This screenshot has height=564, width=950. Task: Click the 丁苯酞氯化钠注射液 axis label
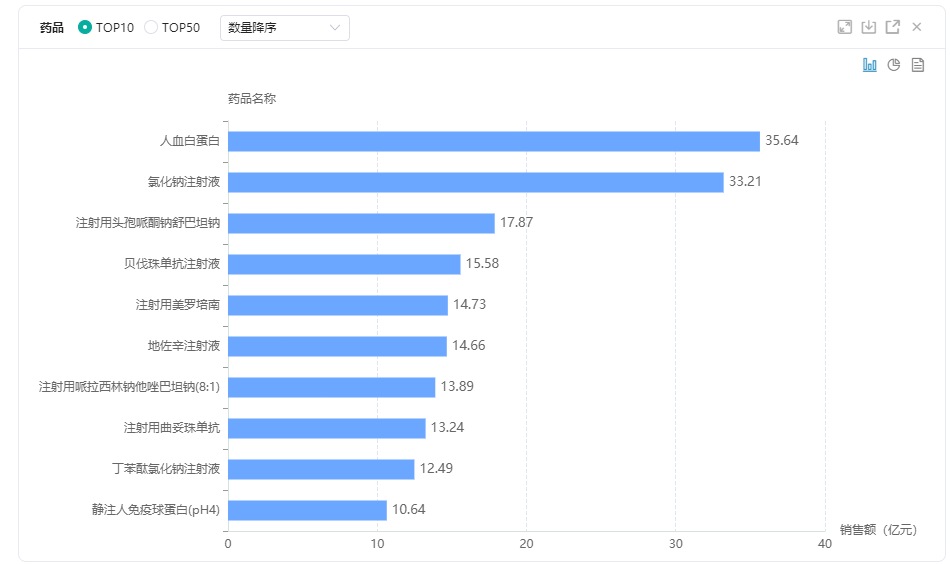(166, 469)
